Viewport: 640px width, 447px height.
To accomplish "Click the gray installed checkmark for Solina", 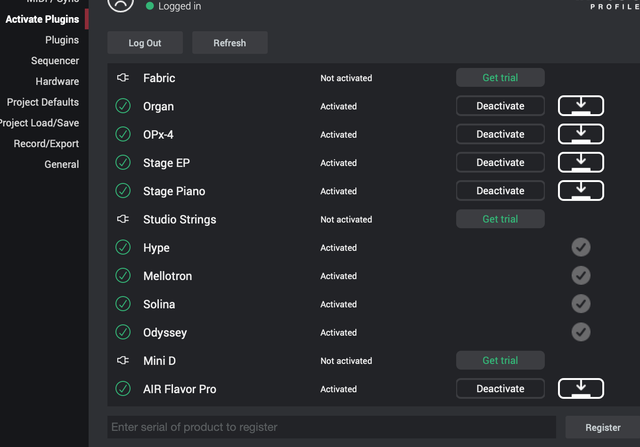I will tap(581, 304).
